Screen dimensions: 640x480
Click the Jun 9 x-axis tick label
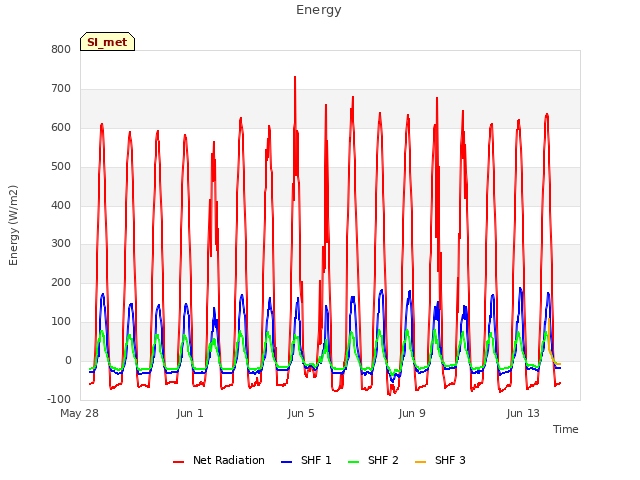[x=412, y=413]
